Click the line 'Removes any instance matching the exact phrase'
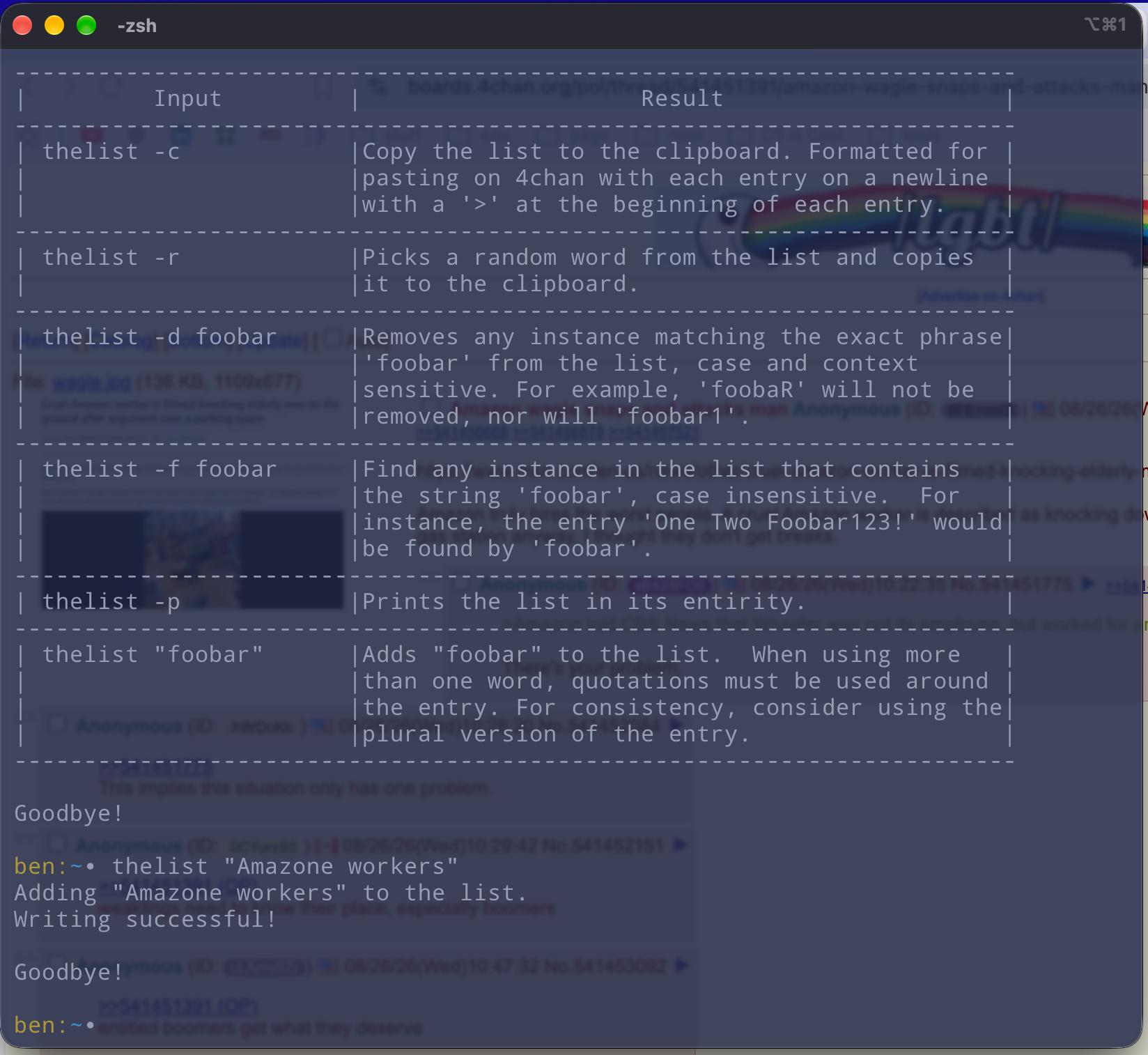 pos(682,337)
